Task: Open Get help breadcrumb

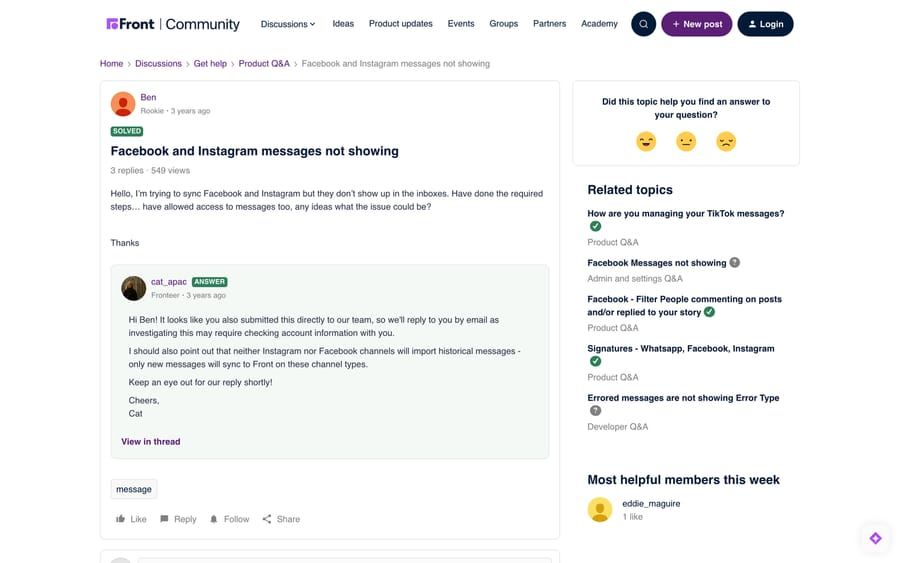Action: pyautogui.click(x=210, y=64)
